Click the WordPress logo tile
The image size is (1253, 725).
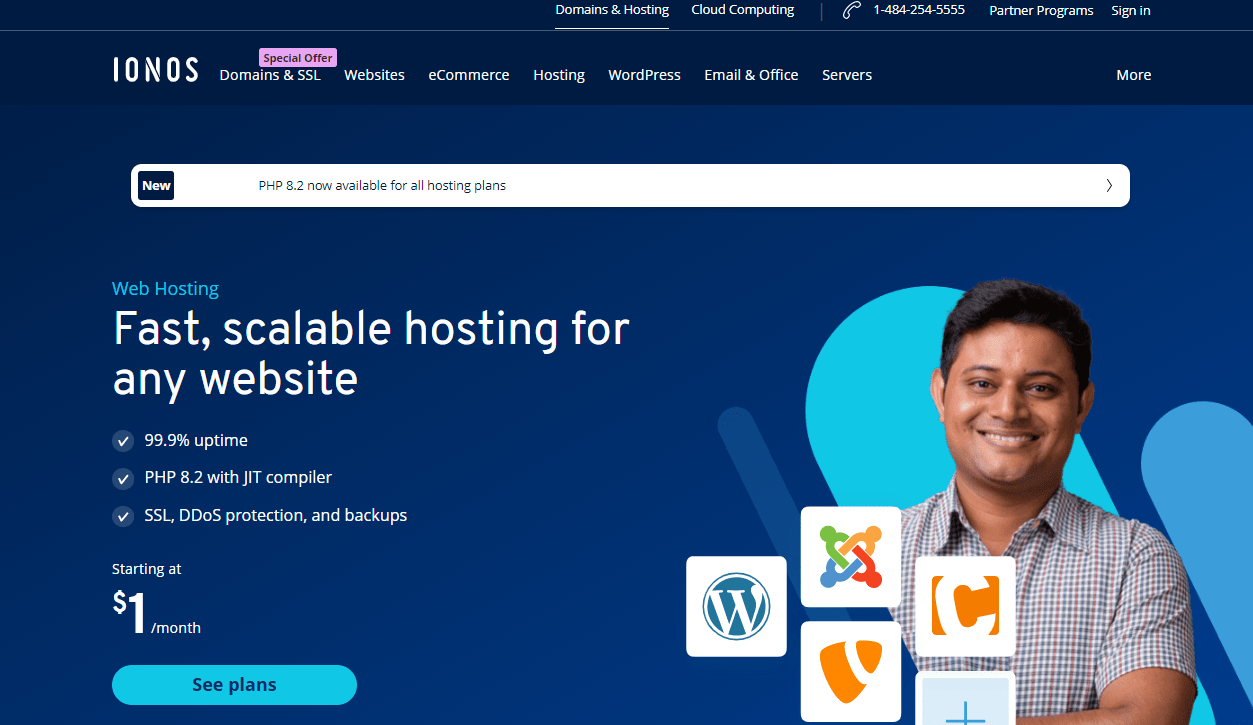point(736,606)
